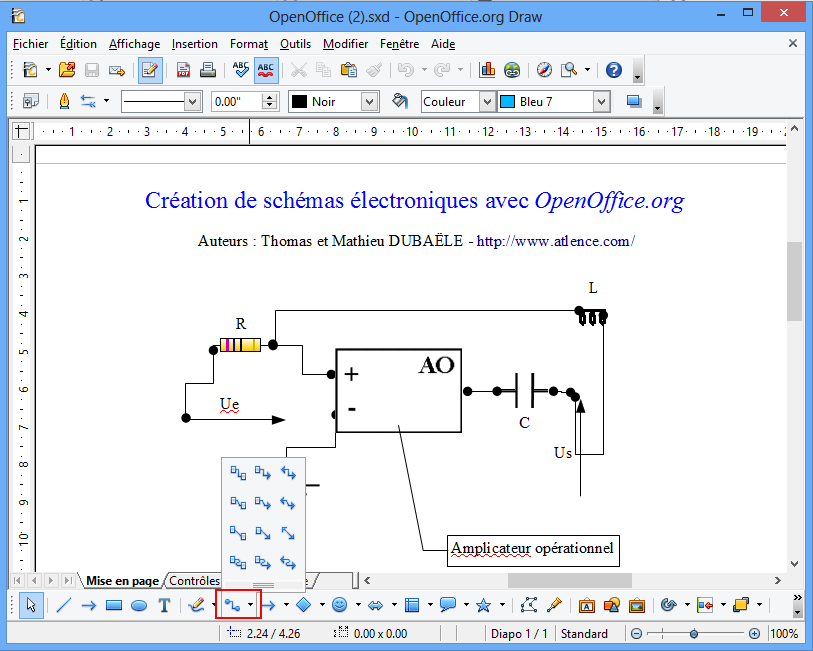Click the zoom out minus button
The height and width of the screenshot is (651, 813).
636,633
